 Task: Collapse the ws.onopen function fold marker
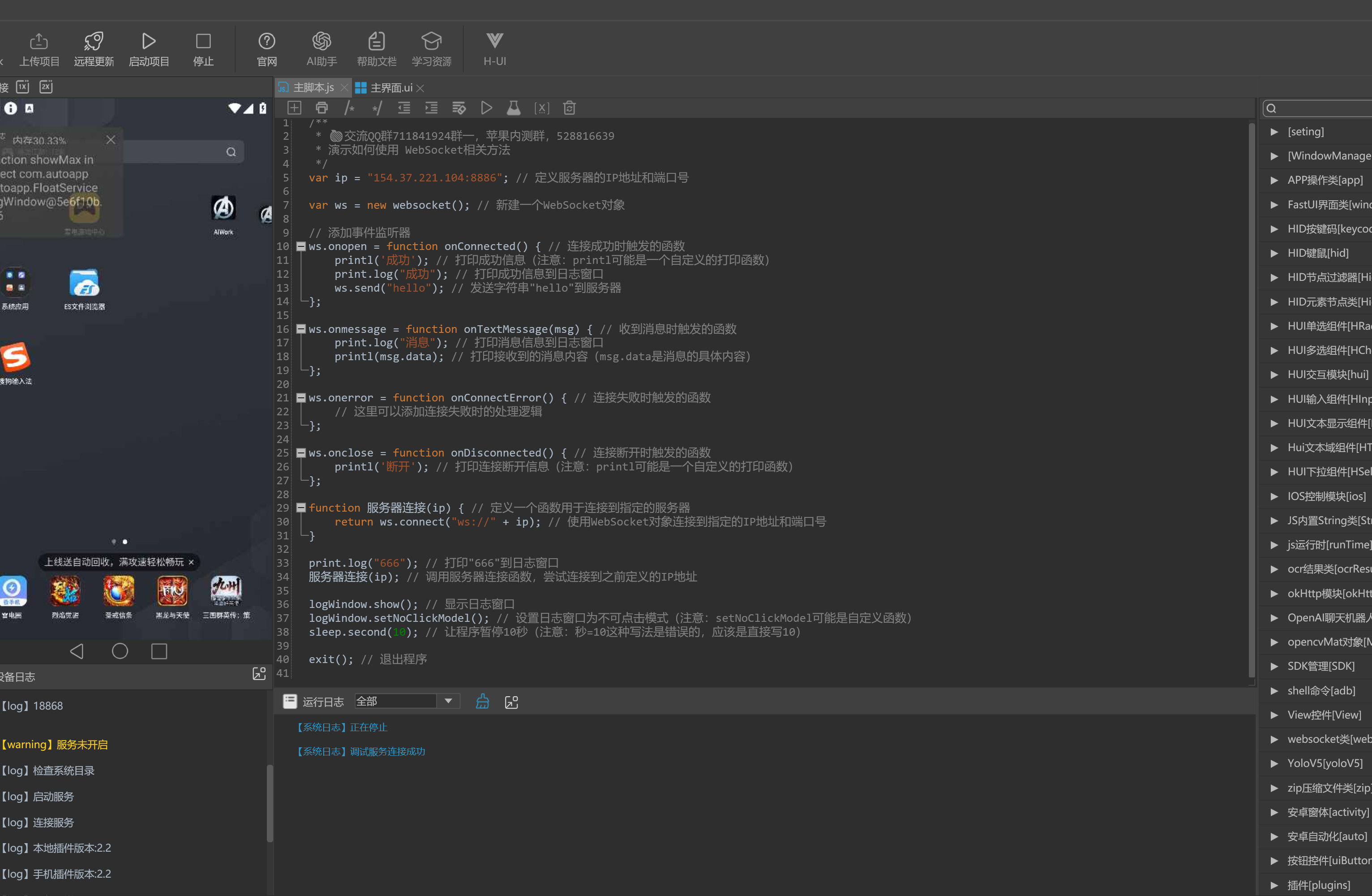tap(300, 247)
